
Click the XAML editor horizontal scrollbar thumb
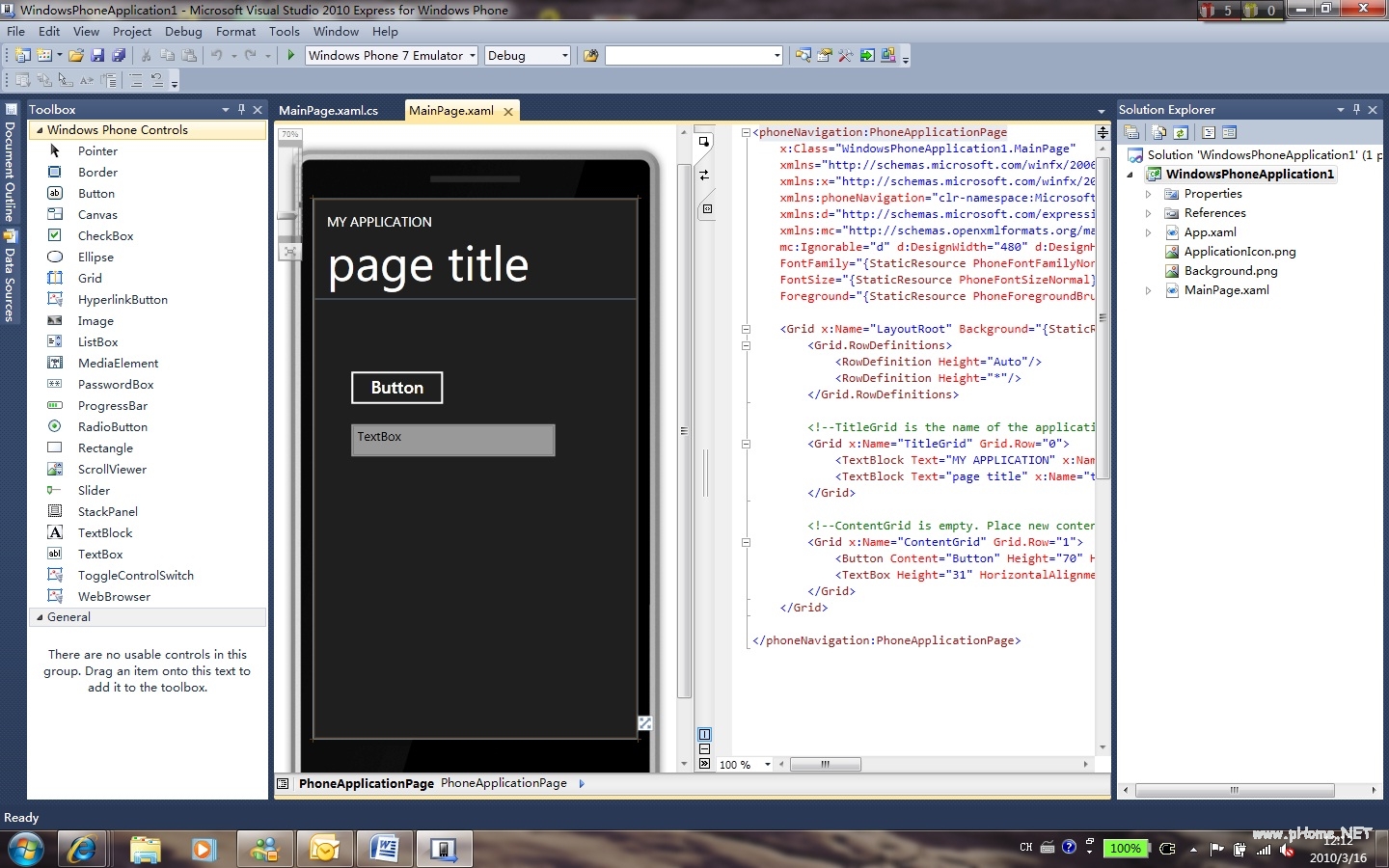826,765
